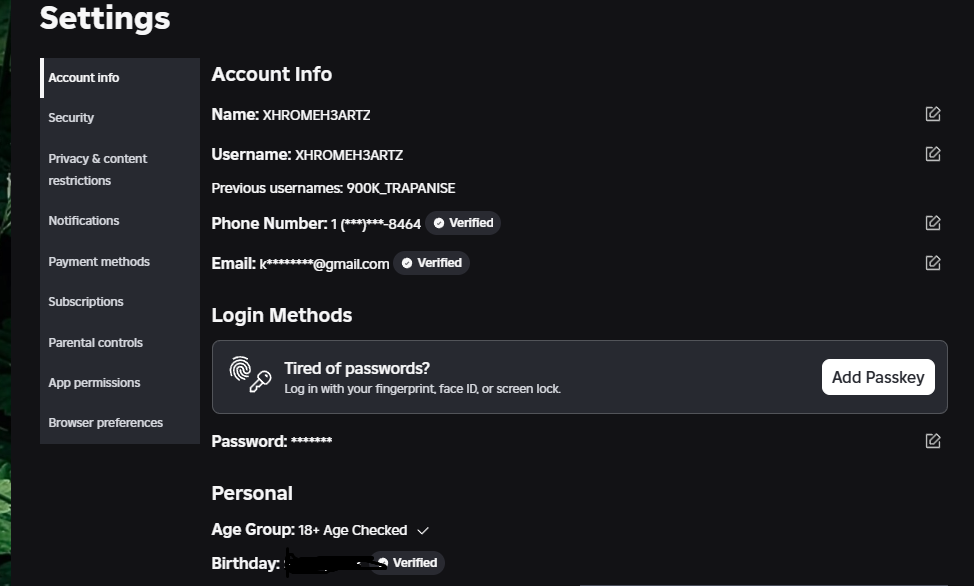This screenshot has height=586, width=974.
Task: Switch to the Notifications tab
Action: (84, 221)
